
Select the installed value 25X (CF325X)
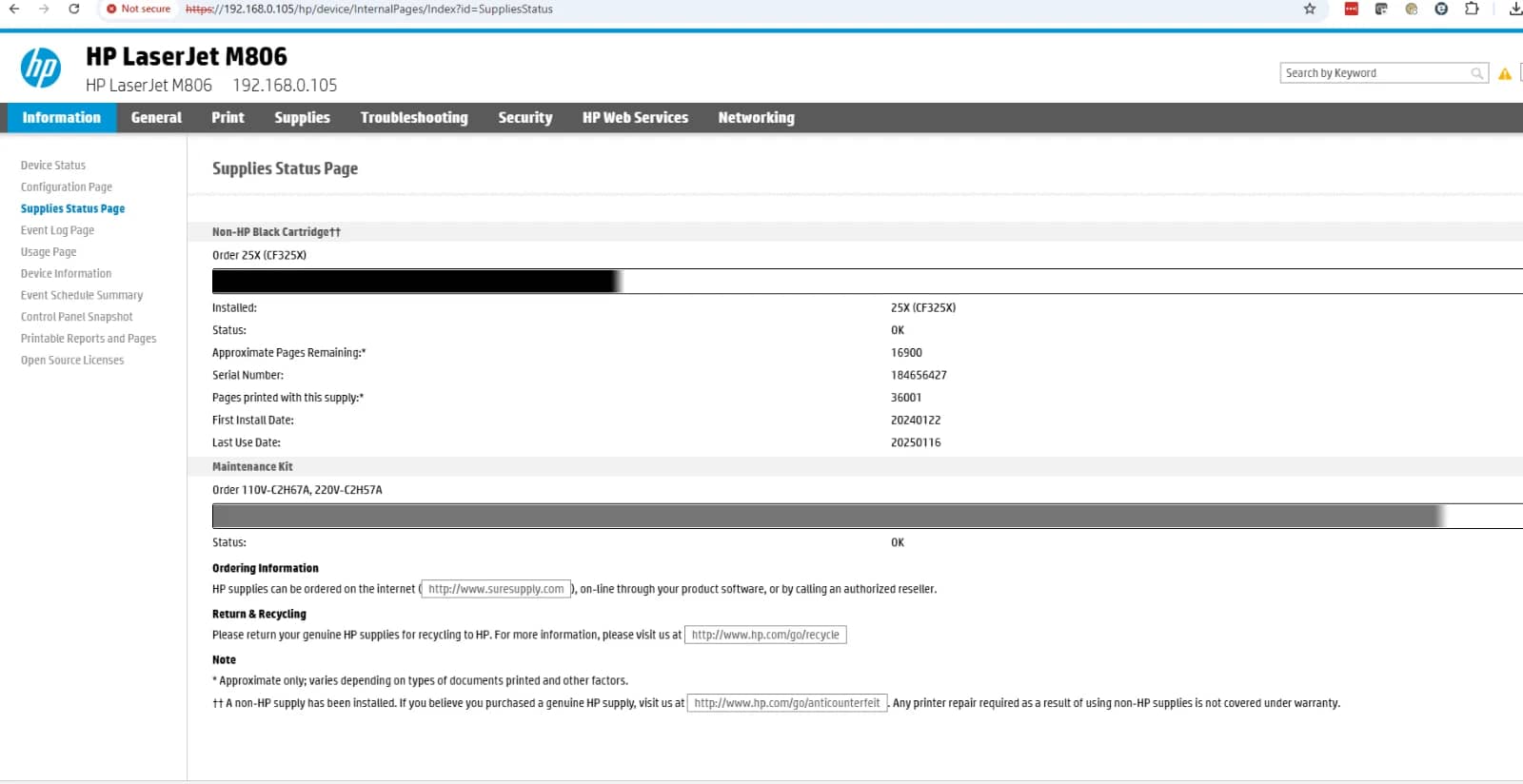click(x=923, y=308)
